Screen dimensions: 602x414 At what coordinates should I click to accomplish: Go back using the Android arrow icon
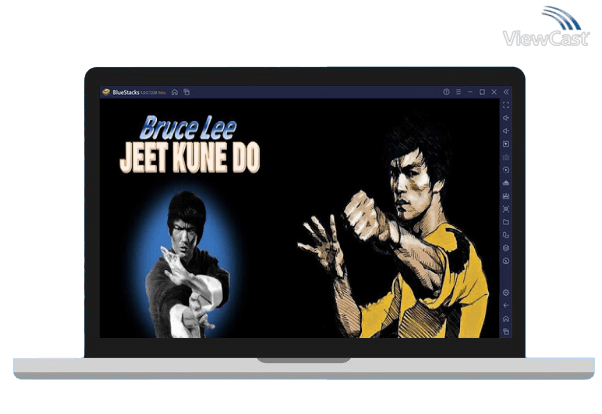pos(506,306)
